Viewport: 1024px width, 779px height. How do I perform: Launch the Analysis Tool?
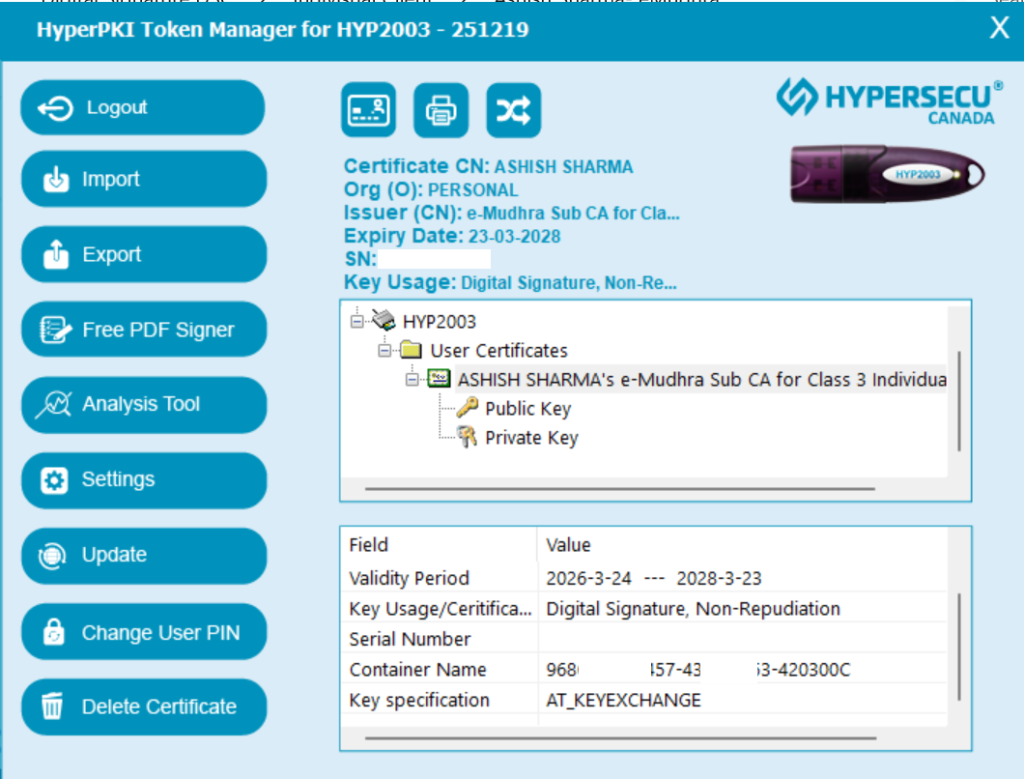point(143,405)
